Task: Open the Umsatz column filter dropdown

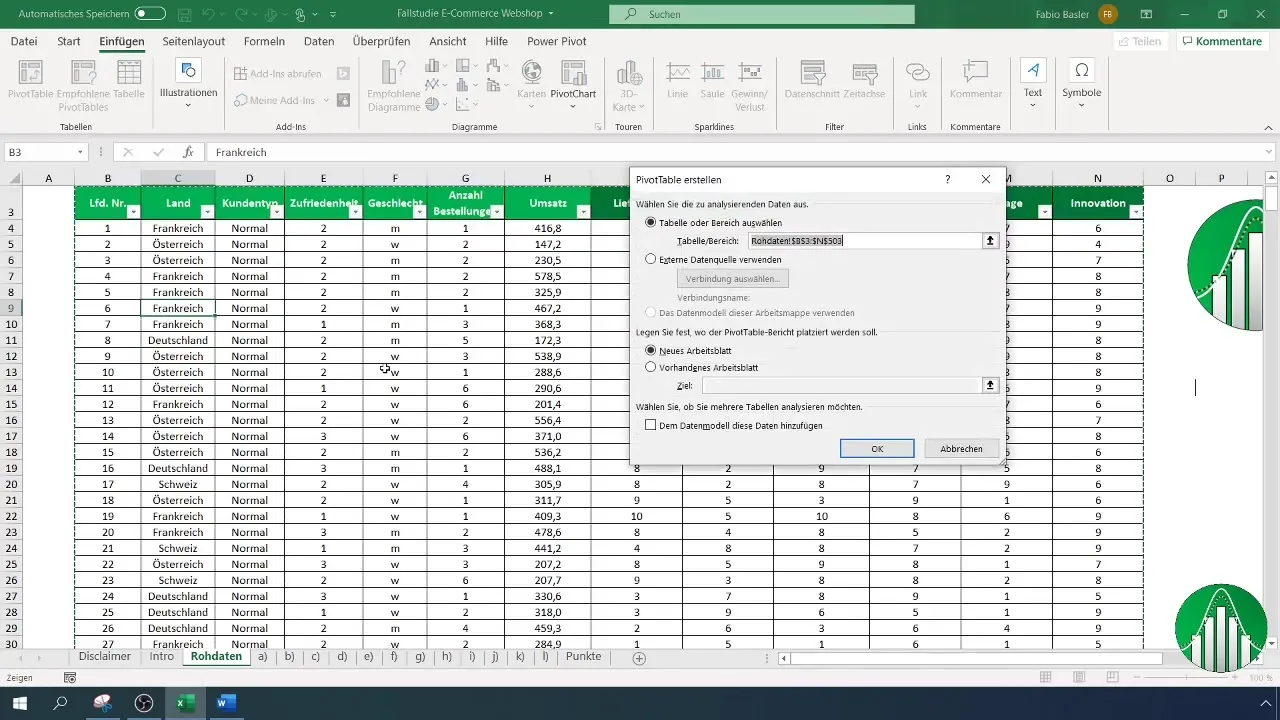Action: click(582, 212)
